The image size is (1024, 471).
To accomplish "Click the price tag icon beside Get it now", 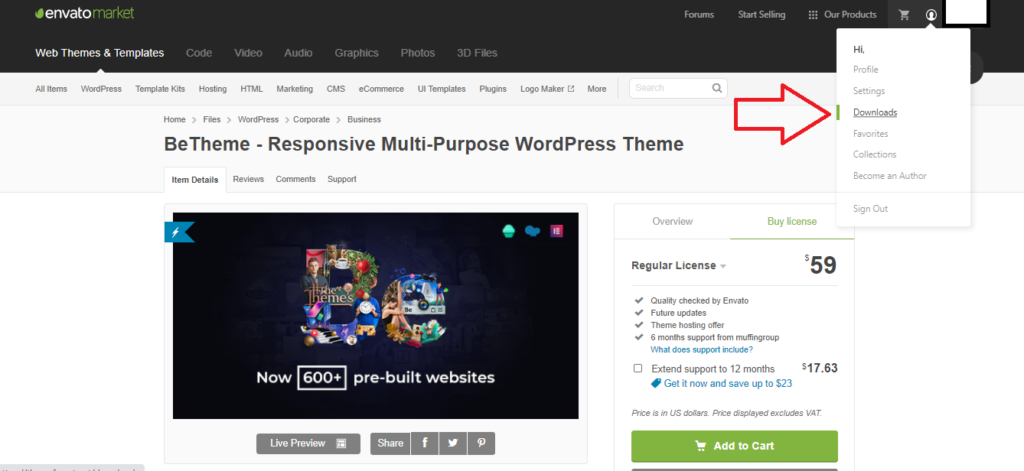I will click(656, 383).
